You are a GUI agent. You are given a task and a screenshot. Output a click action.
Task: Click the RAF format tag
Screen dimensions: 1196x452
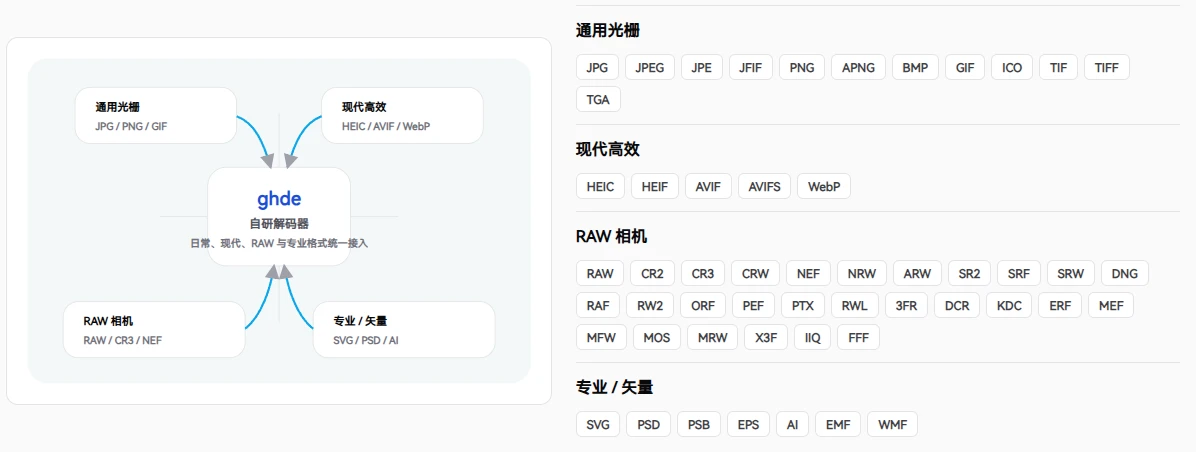pos(598,305)
